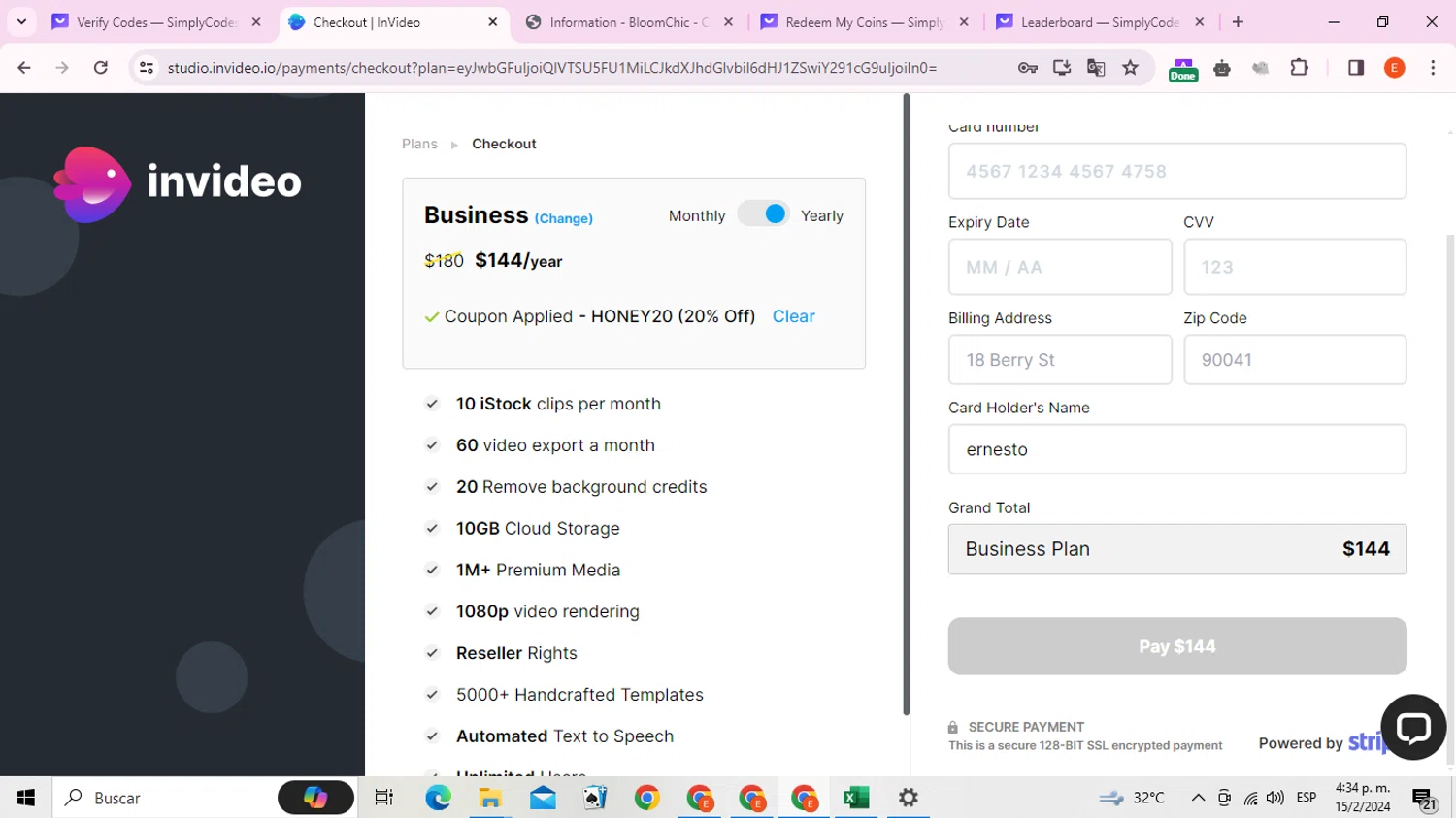The width and height of the screenshot is (1456, 818).
Task: Open Settings gear on taskbar
Action: (909, 798)
